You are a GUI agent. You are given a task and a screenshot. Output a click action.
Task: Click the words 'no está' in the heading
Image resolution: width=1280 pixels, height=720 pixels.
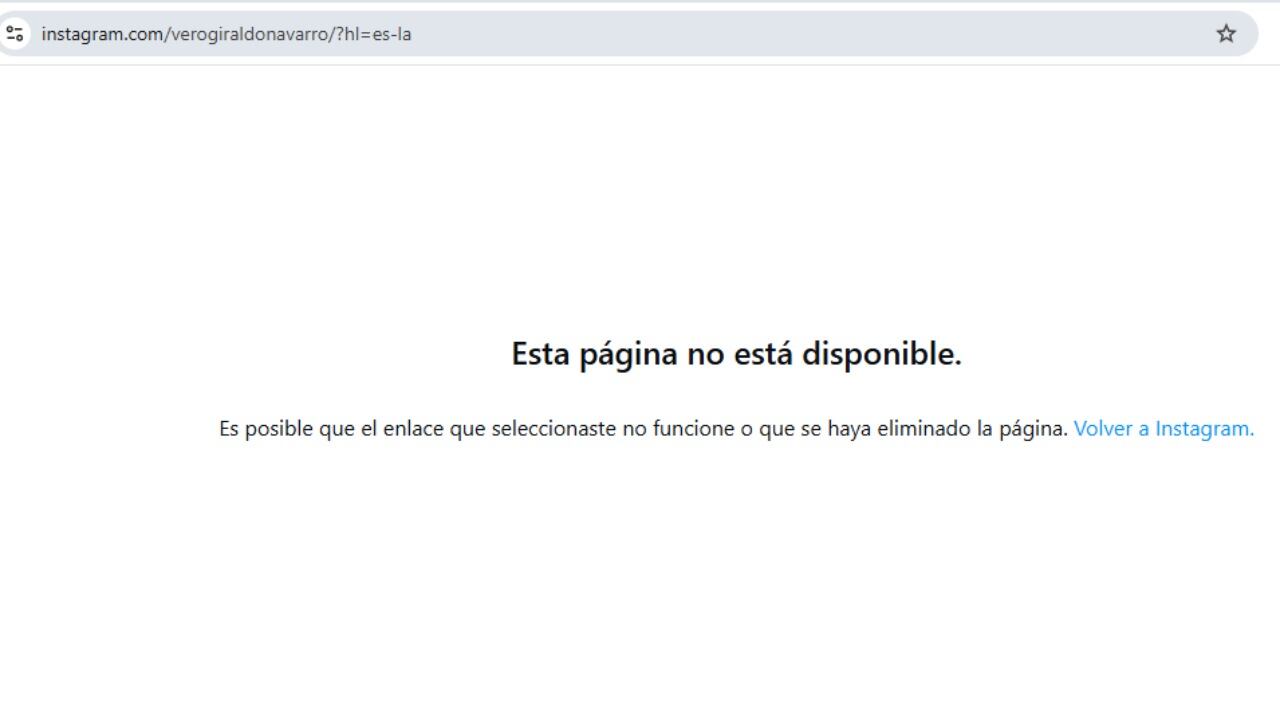[740, 354]
